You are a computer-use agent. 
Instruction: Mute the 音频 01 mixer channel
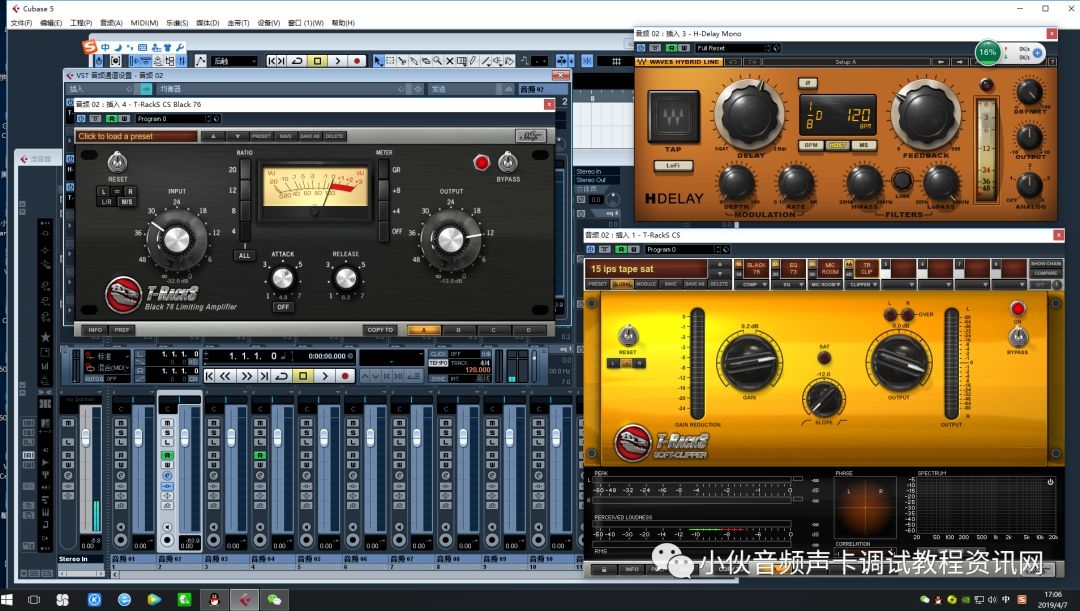121,422
